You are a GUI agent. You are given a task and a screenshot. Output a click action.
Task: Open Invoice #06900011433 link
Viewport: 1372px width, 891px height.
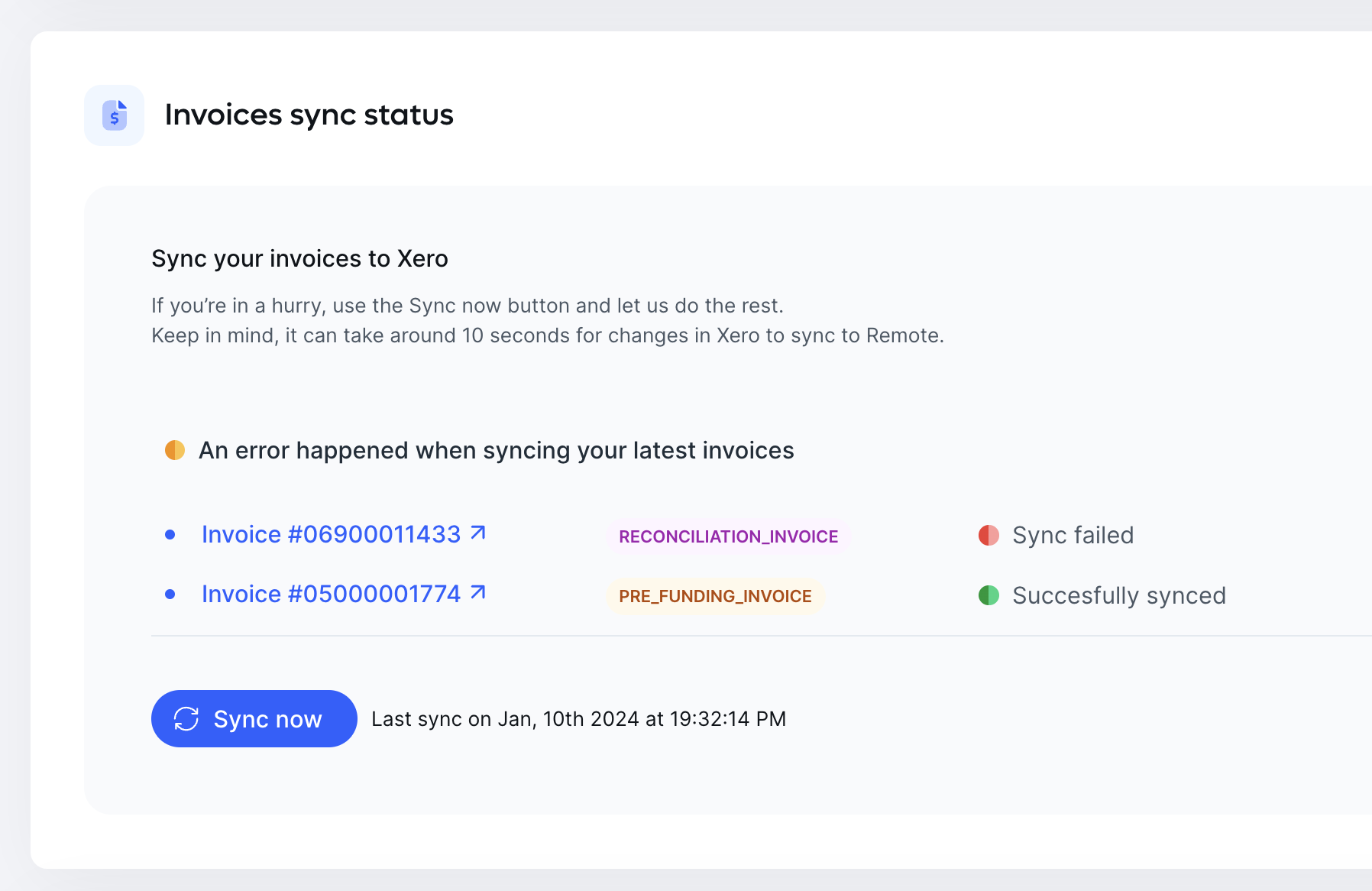pos(331,534)
